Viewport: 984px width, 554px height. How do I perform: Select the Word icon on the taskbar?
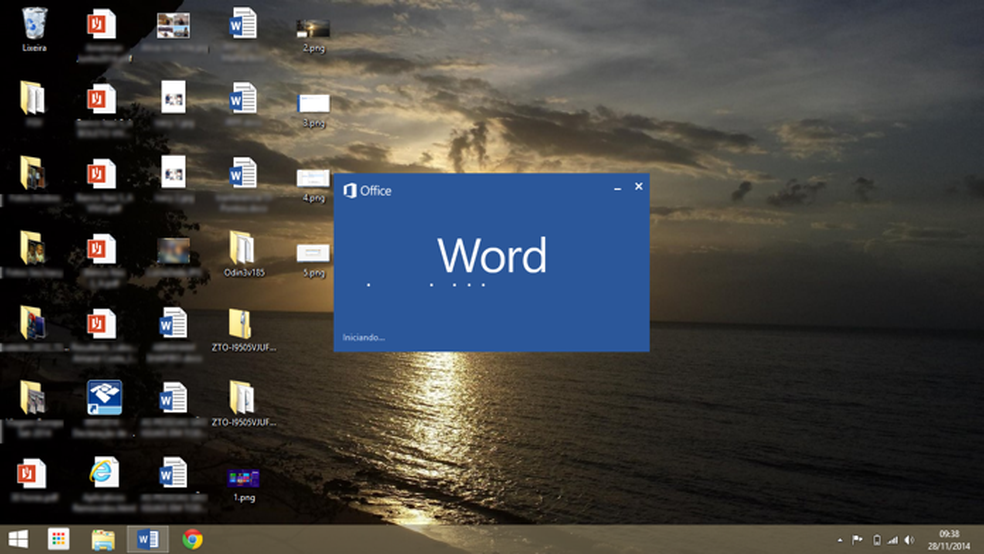tap(148, 540)
